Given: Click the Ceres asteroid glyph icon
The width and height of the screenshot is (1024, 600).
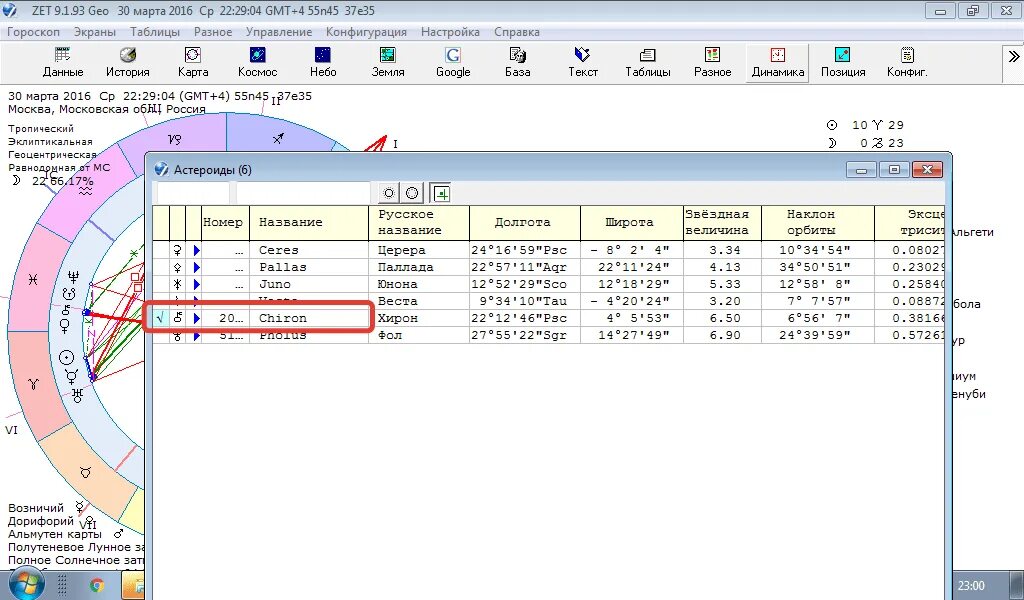Looking at the screenshot, I should click(x=177, y=250).
